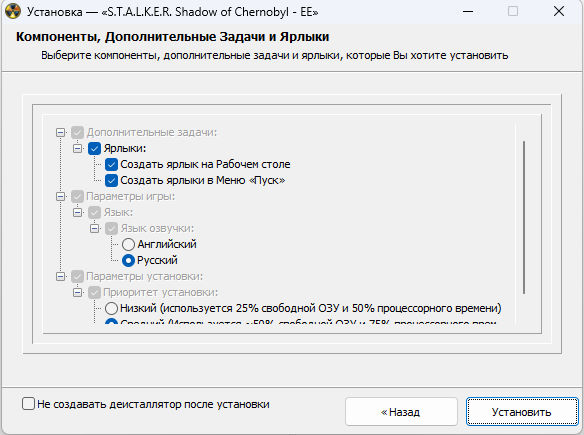Viewport: 584px width, 435px height.
Task: Select Русский voice language radio button
Action: pyautogui.click(x=128, y=260)
